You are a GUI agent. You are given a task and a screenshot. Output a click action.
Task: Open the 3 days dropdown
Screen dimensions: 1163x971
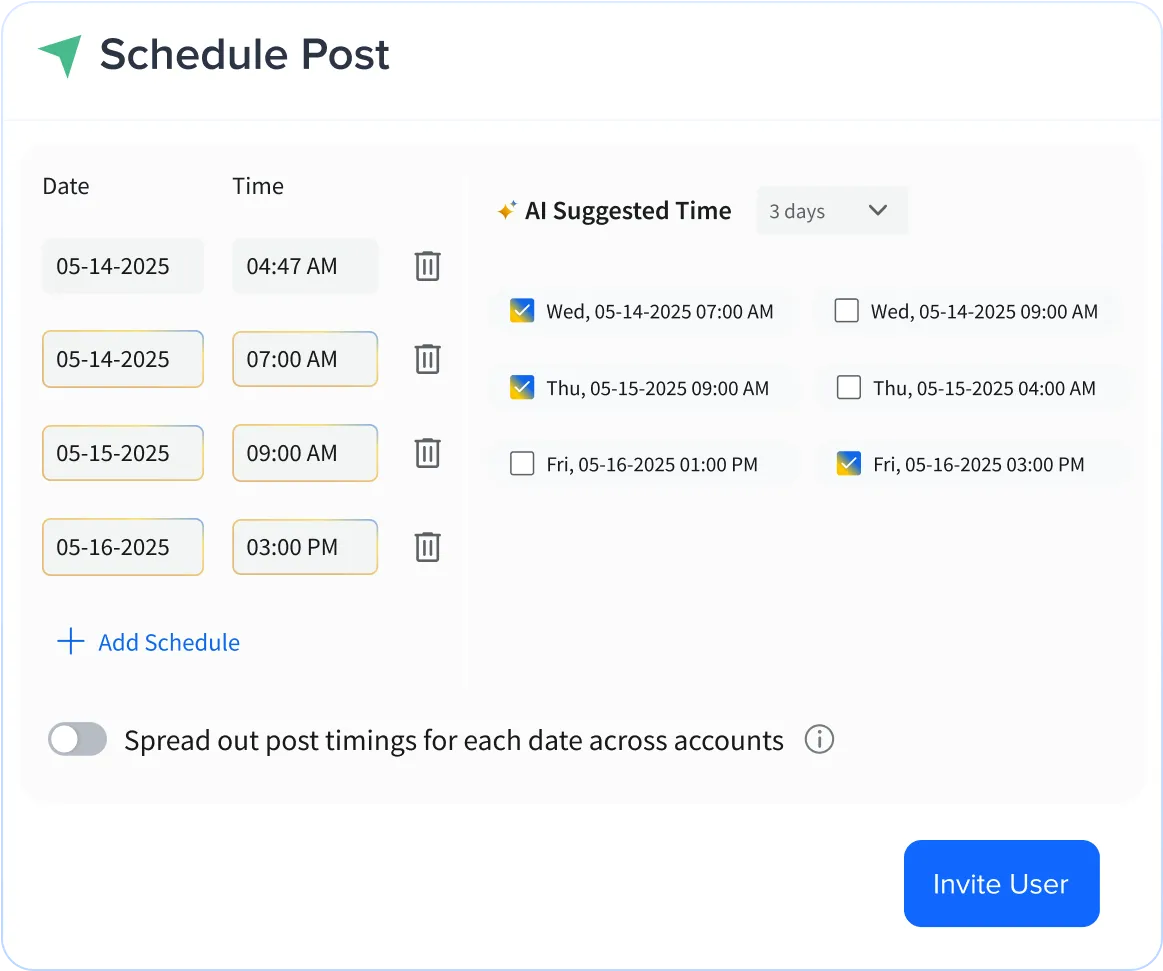tap(831, 211)
